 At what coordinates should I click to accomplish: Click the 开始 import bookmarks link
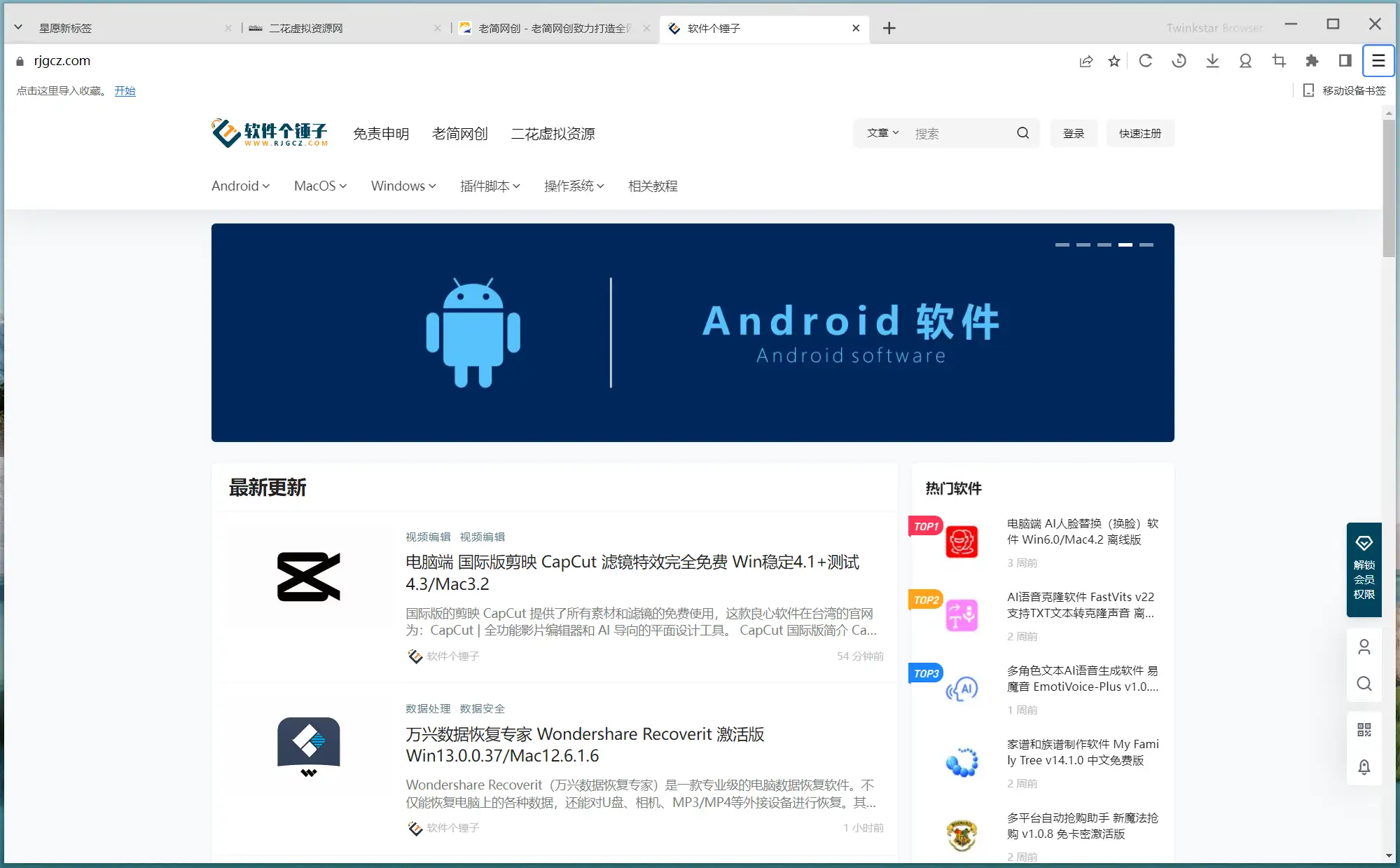pyautogui.click(x=125, y=90)
